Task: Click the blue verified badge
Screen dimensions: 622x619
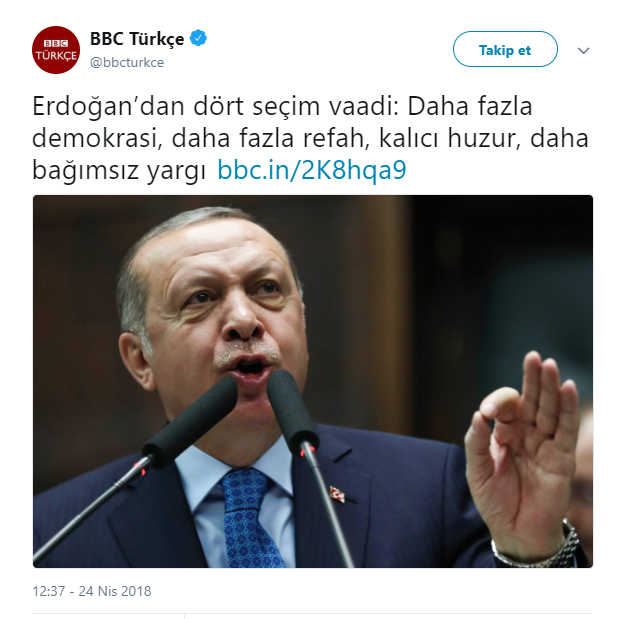Action: tap(198, 38)
